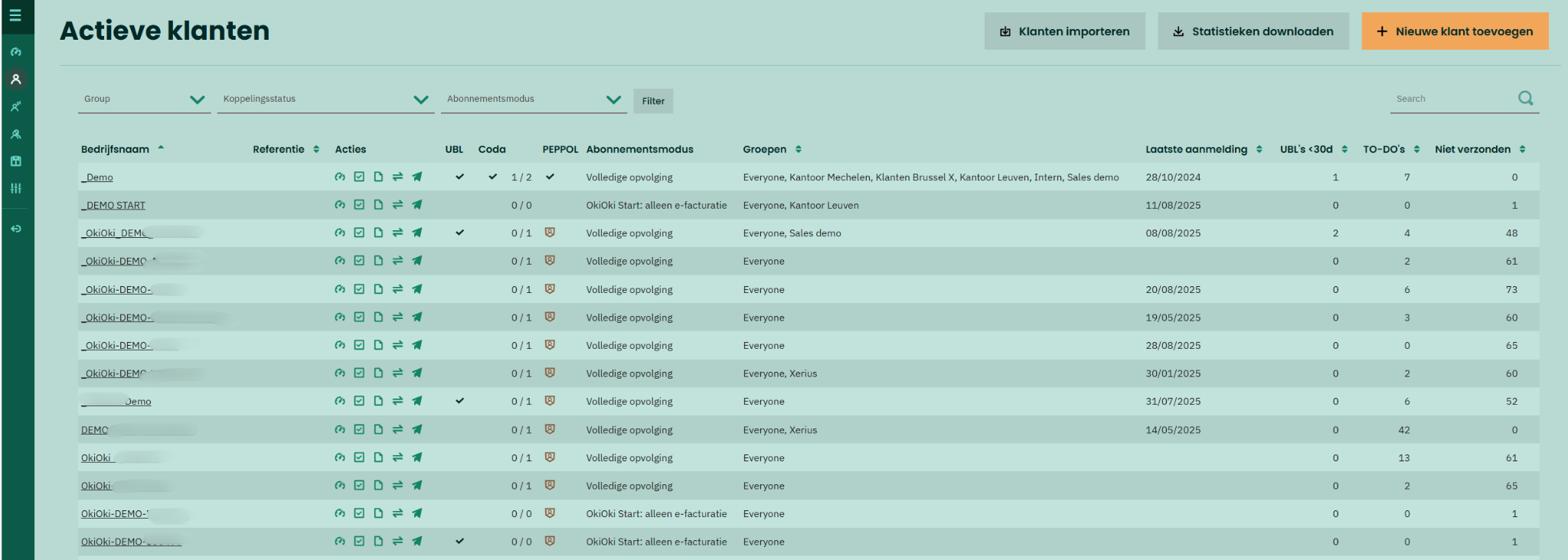Open checklist icon in row dated 28/08/2025
The image size is (1568, 560).
359,345
